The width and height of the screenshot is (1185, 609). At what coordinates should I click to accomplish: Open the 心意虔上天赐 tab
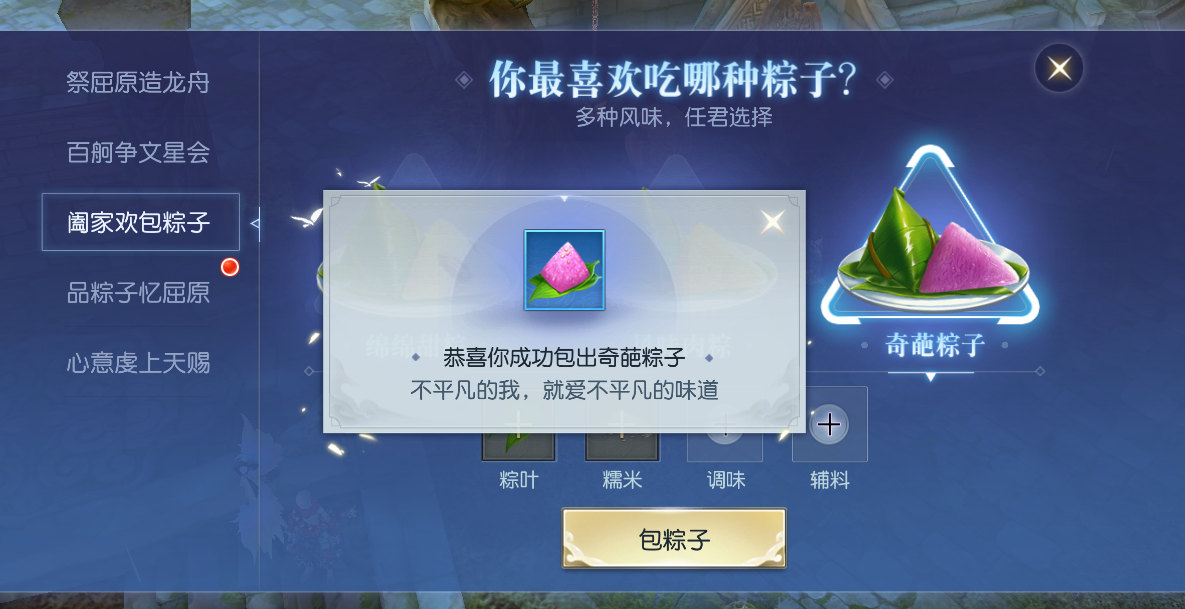(138, 363)
